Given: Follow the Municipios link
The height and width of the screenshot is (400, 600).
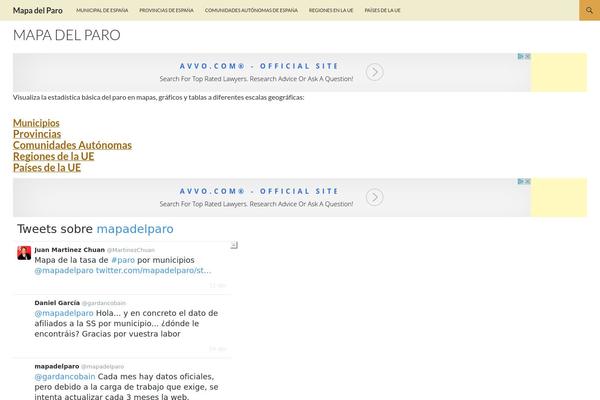Looking at the screenshot, I should (x=36, y=123).
